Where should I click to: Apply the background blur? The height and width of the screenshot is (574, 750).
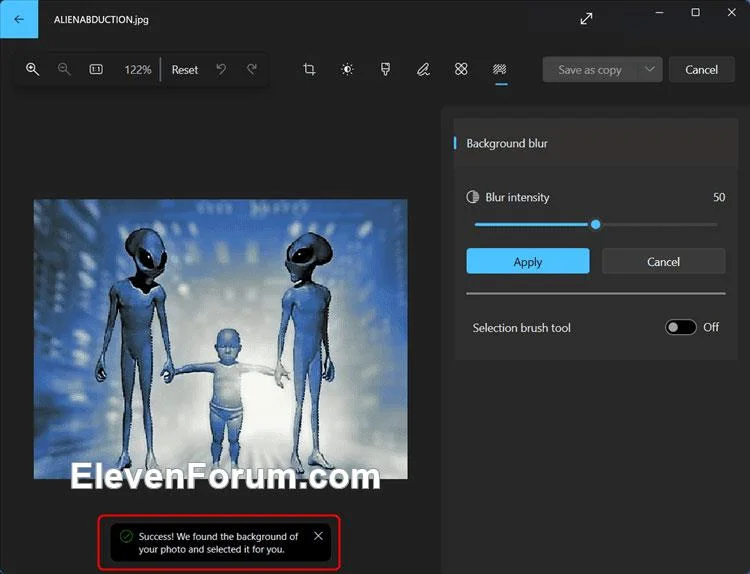click(x=528, y=262)
